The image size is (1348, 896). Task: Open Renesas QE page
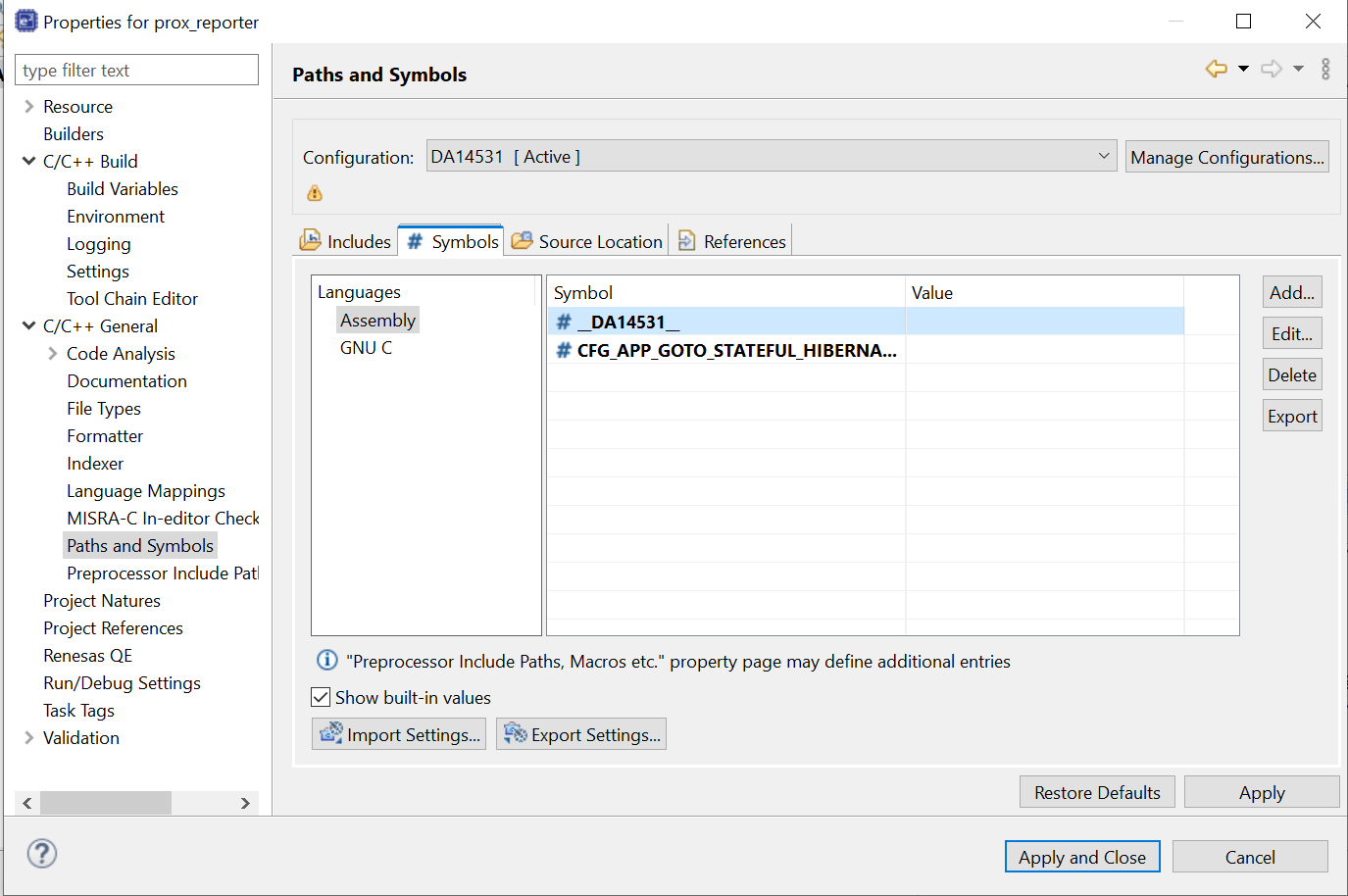(x=87, y=655)
